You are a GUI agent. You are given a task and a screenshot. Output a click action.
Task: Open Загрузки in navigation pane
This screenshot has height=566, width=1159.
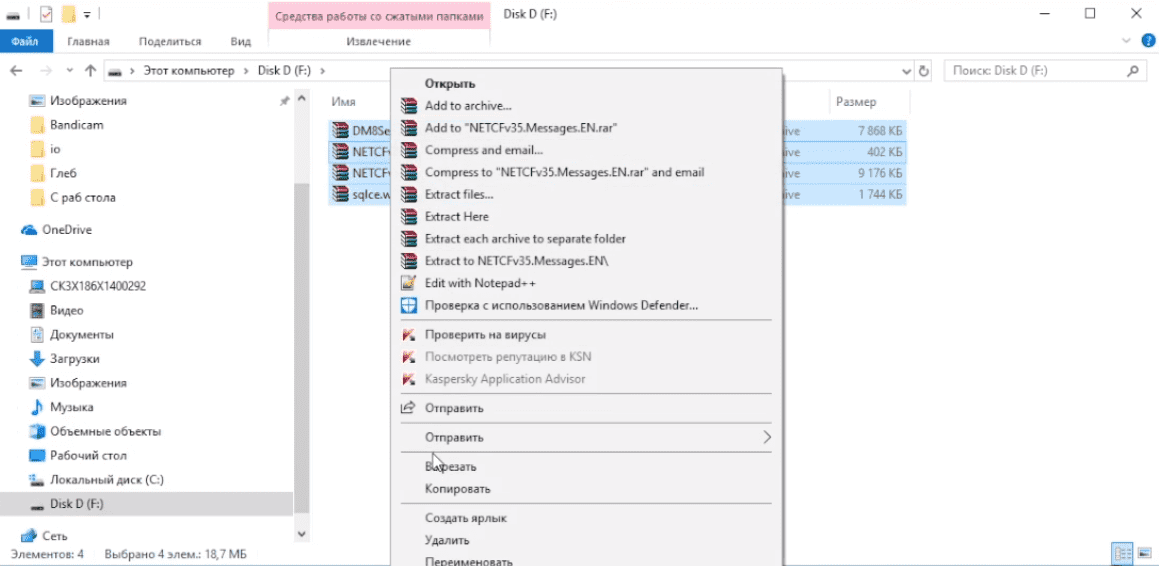[75, 358]
